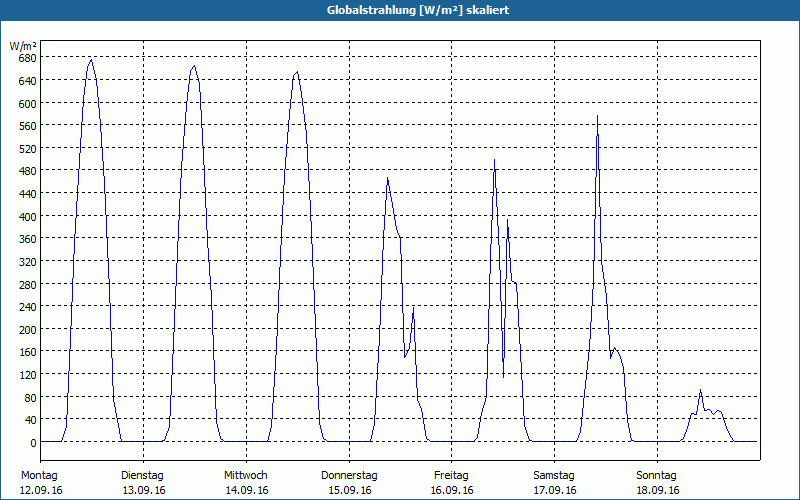
Task: Select the 280 y-axis value
Action: click(27, 284)
